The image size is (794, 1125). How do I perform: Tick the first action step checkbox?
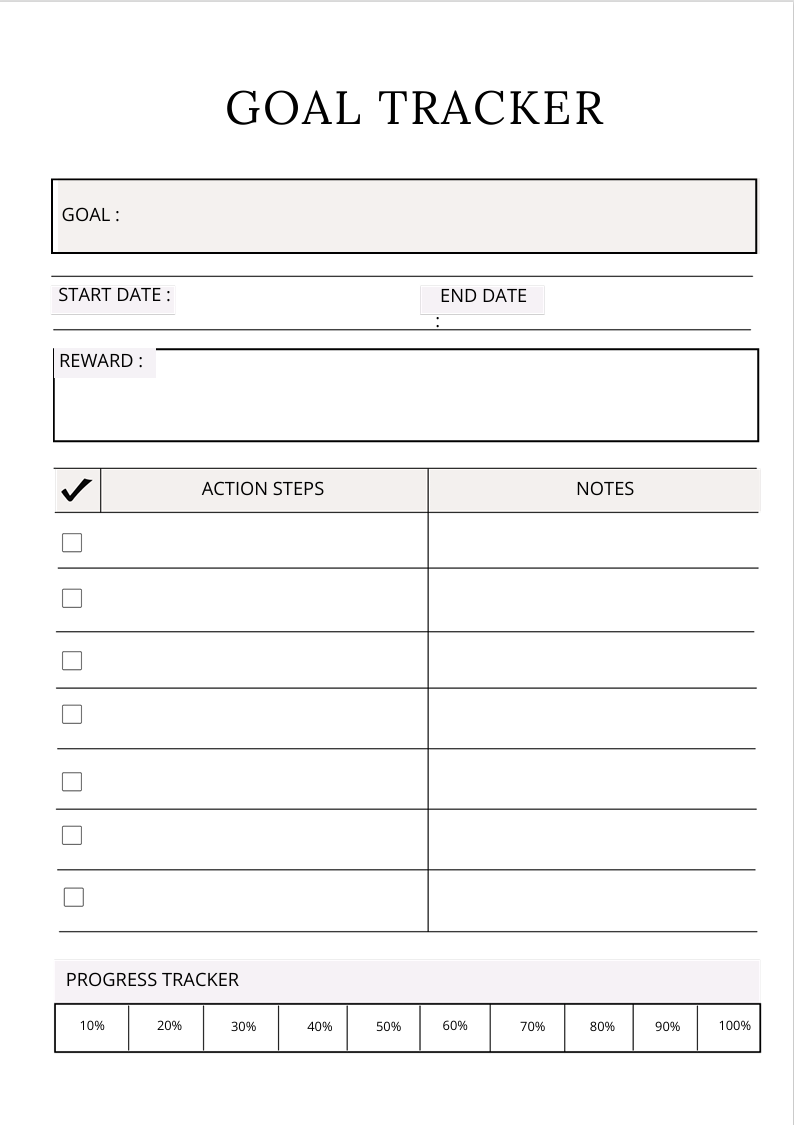click(72, 543)
